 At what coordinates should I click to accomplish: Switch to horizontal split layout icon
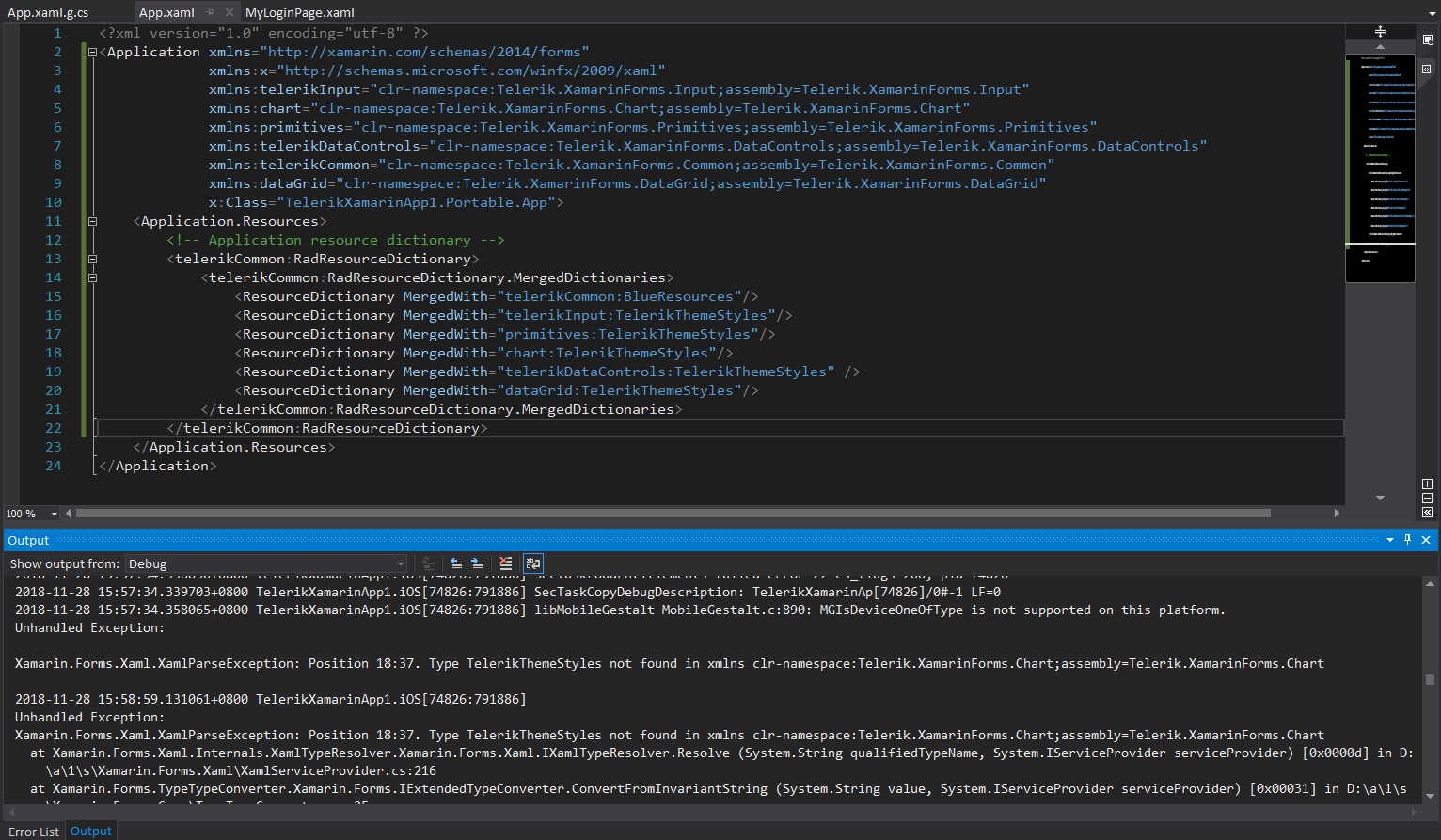pyautogui.click(x=1427, y=499)
